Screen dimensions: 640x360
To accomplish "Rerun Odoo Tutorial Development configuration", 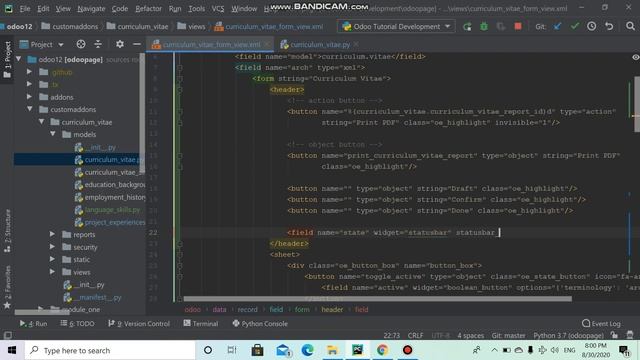I will pos(467,27).
